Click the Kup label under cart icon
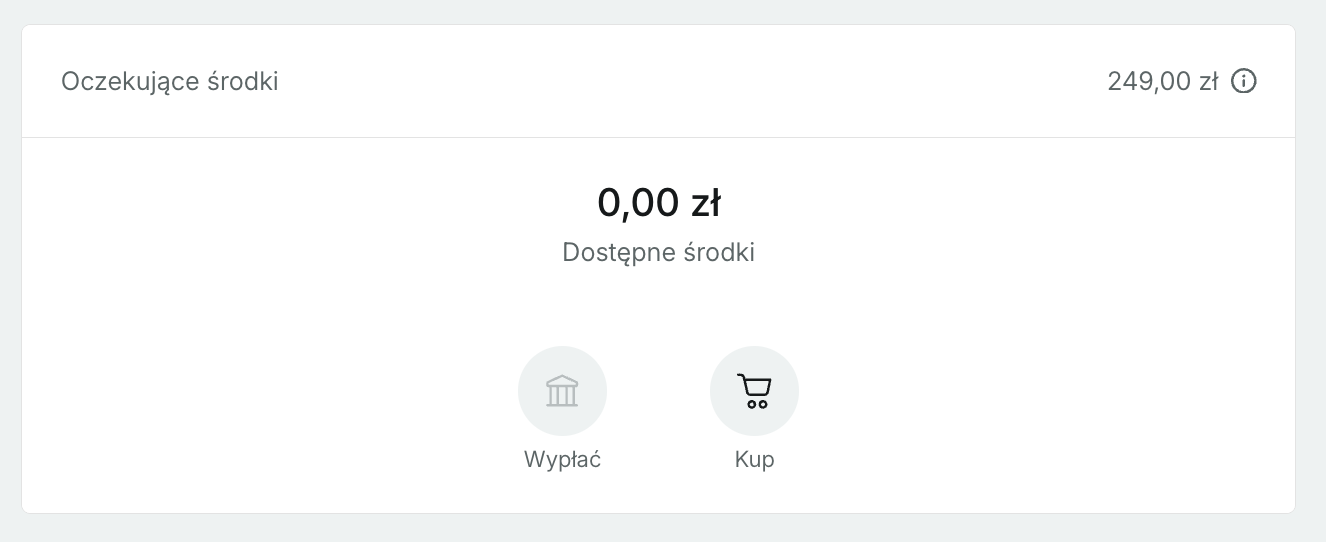The image size is (1326, 542). tap(754, 460)
